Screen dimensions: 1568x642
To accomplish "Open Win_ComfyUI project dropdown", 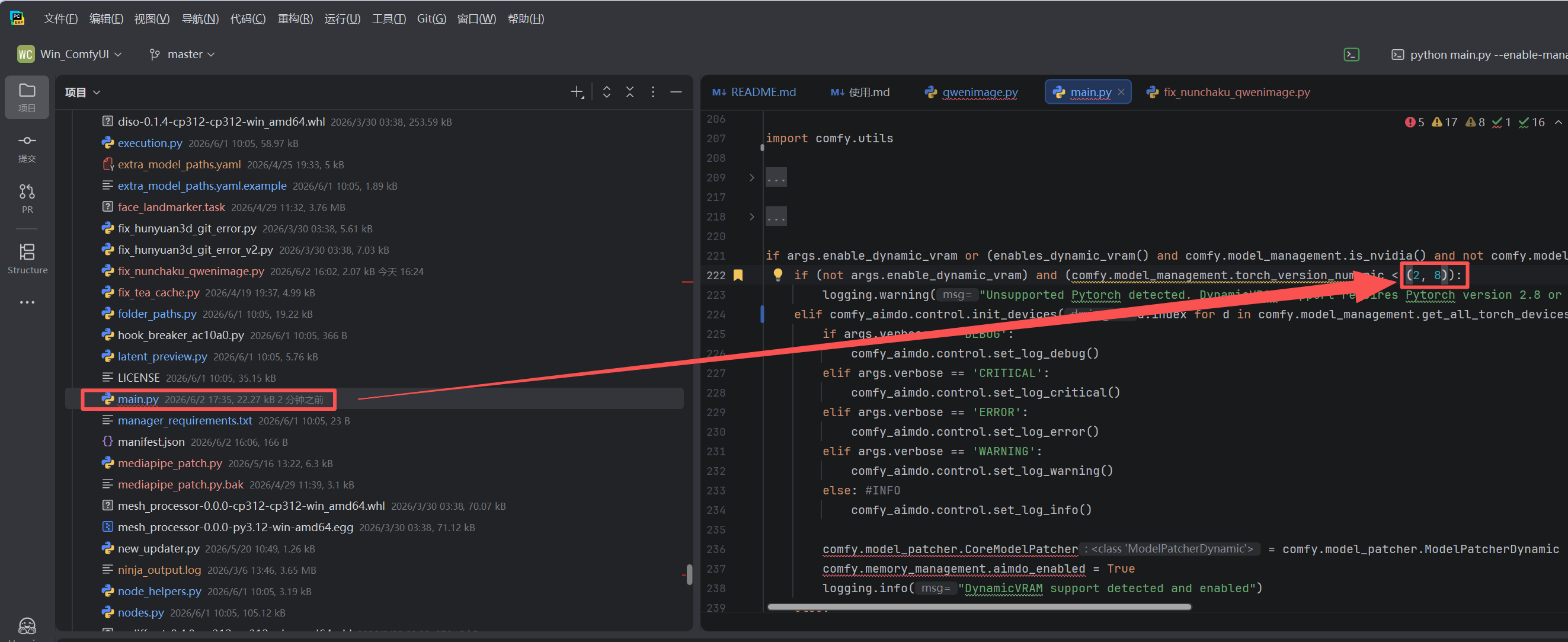I will [70, 54].
